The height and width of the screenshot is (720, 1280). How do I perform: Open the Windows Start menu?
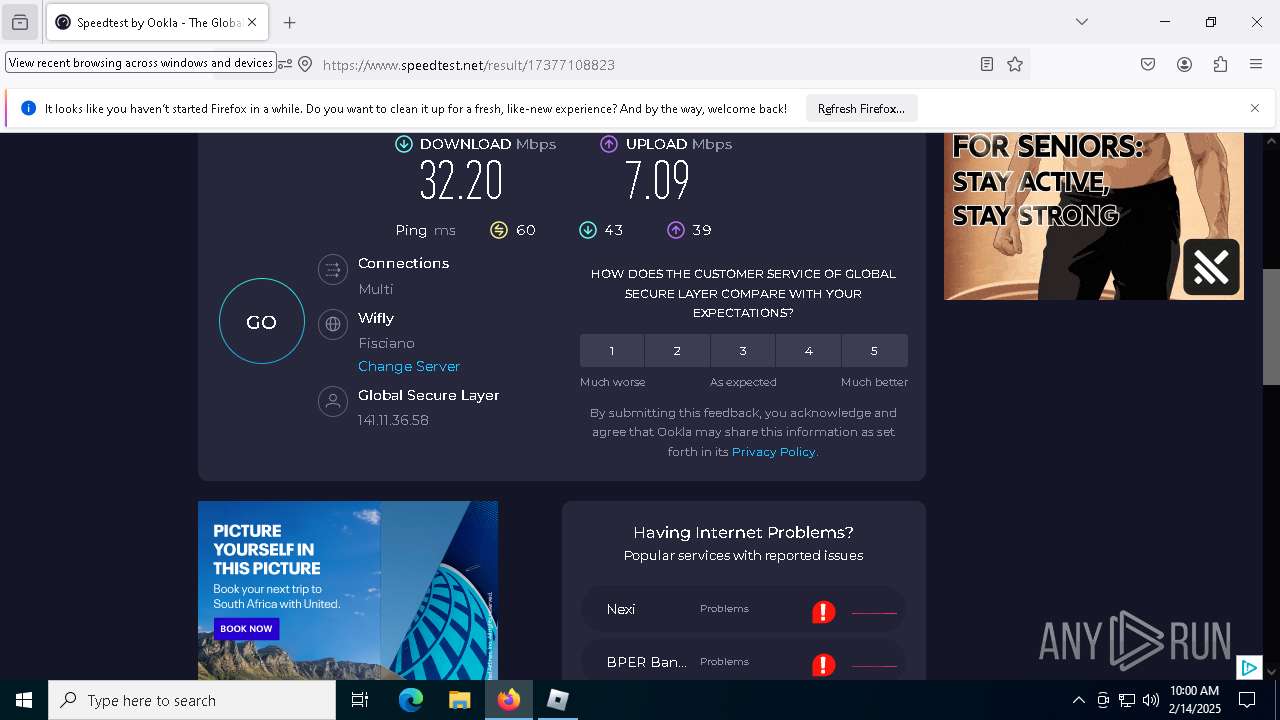24,700
